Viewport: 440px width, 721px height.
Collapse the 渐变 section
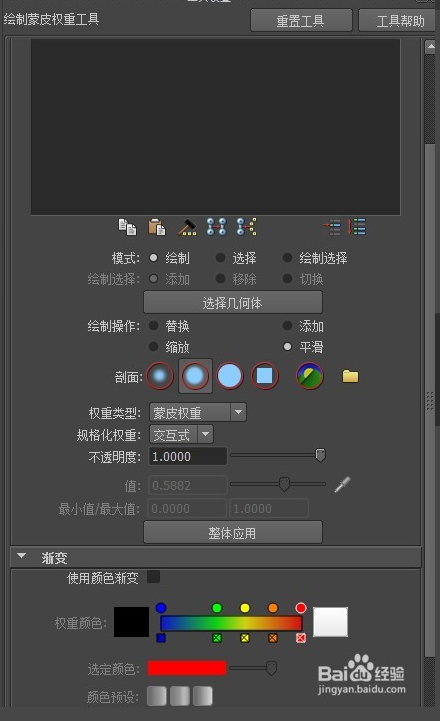click(x=21, y=556)
